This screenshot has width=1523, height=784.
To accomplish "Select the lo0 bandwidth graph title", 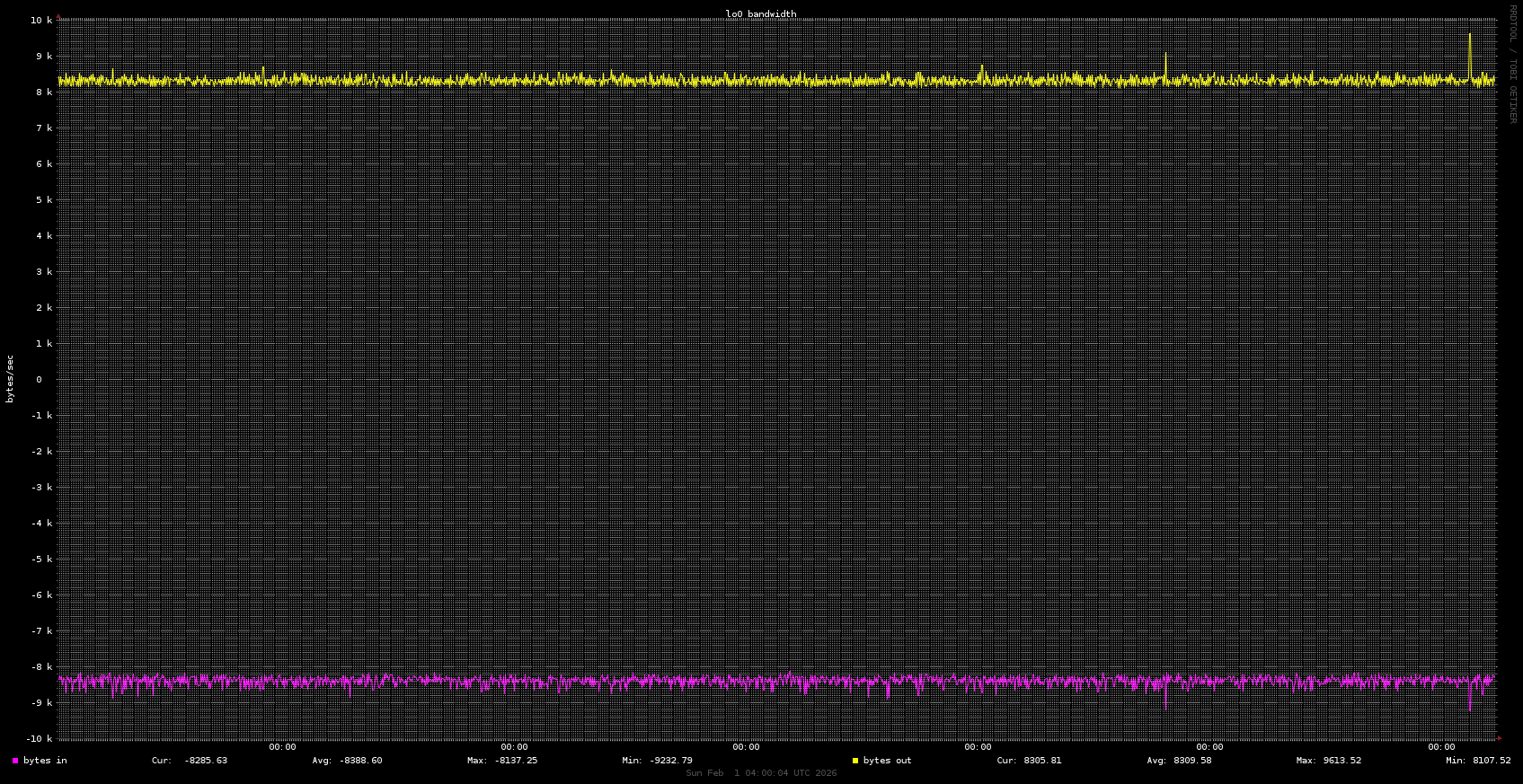I will click(761, 13).
